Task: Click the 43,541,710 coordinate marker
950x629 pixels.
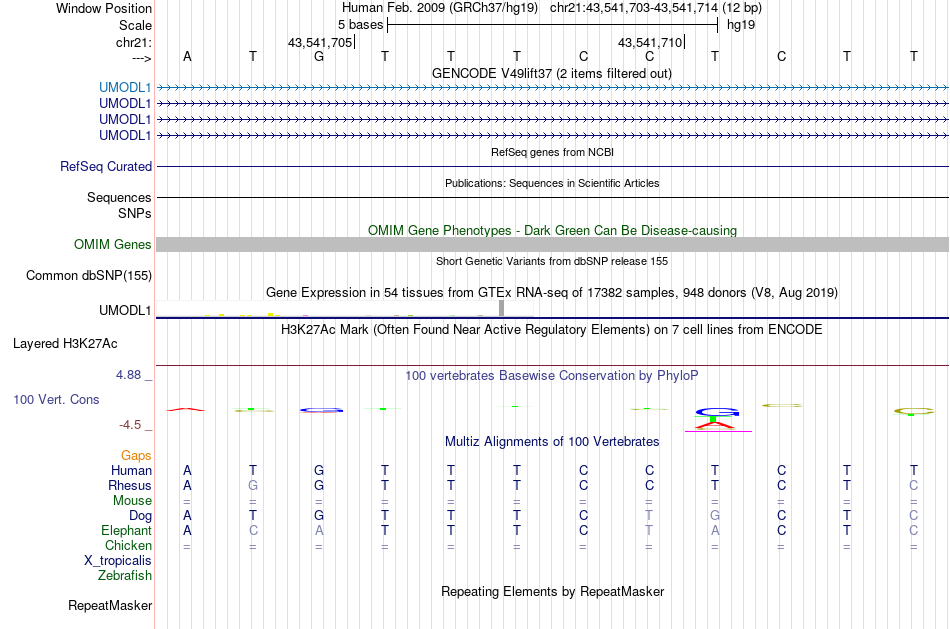Action: pyautogui.click(x=650, y=42)
